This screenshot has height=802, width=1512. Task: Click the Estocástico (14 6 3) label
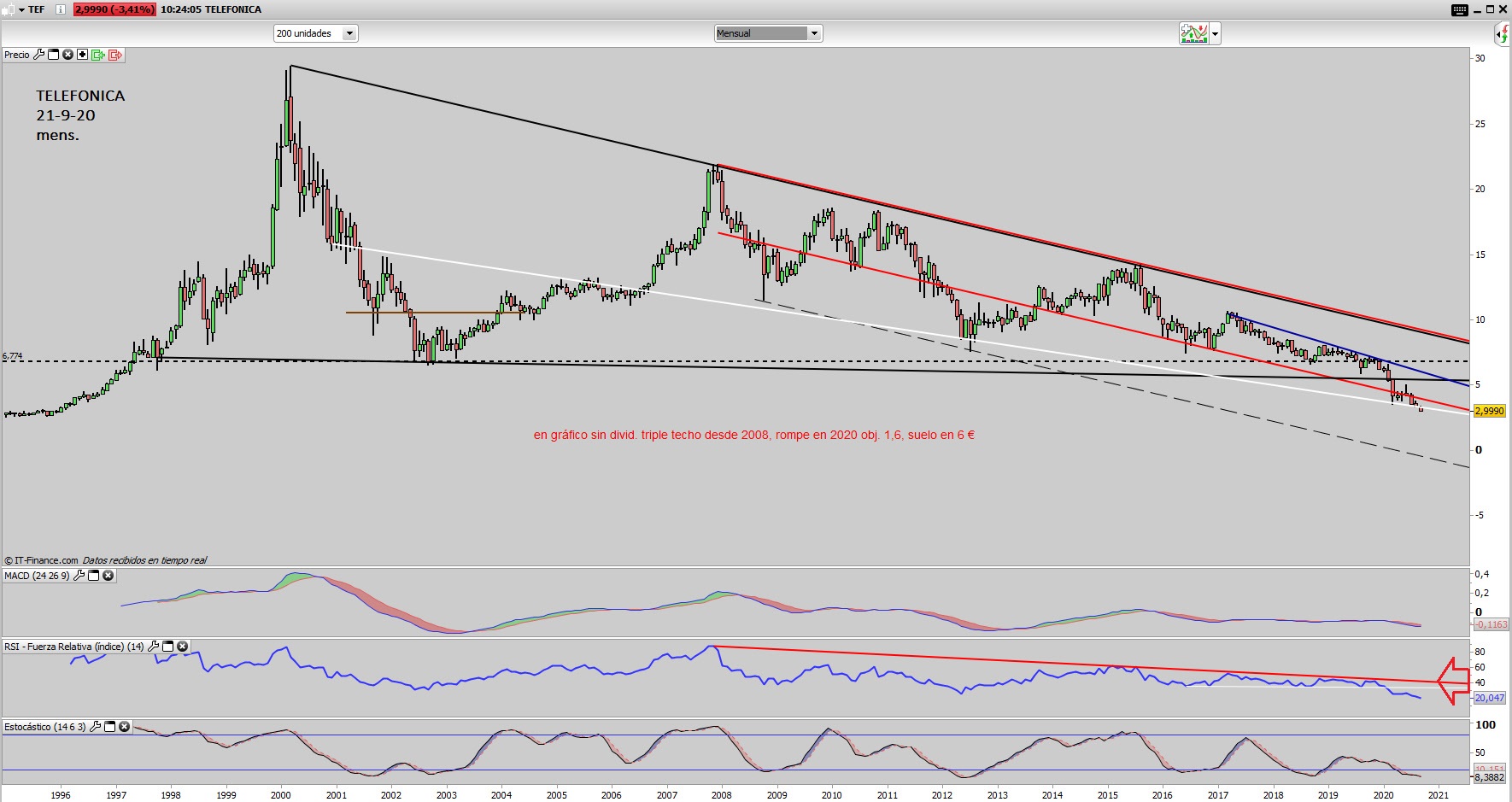45,727
